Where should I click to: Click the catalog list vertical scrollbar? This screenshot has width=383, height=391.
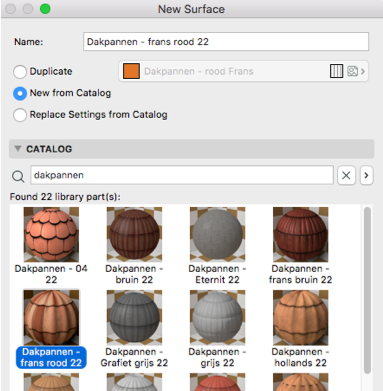coord(367,290)
